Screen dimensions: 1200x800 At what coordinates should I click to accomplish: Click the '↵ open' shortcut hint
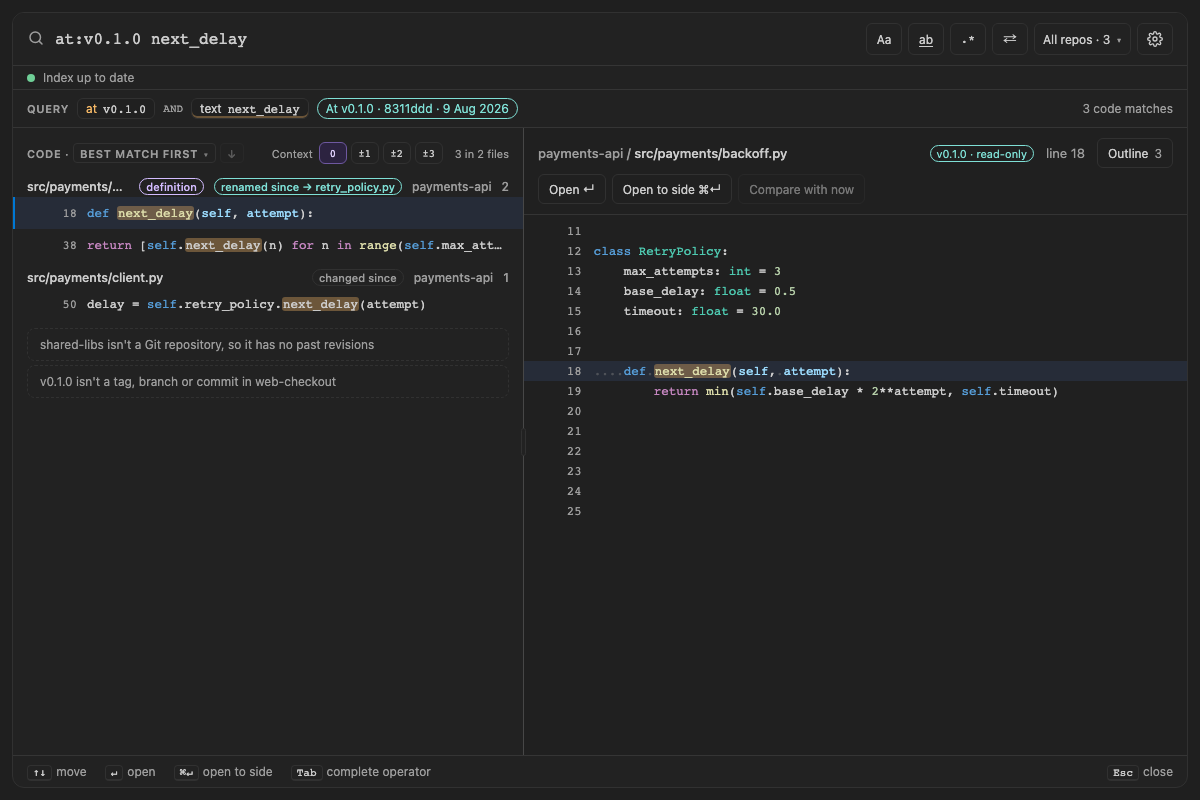click(130, 772)
